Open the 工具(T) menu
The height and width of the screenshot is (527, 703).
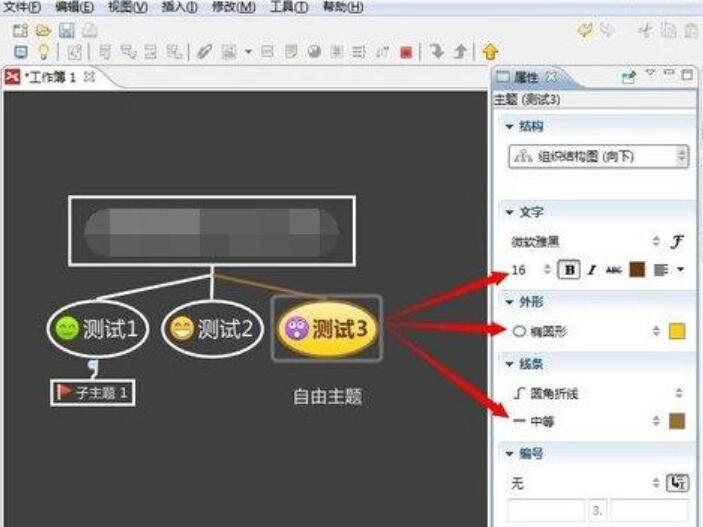click(x=290, y=7)
